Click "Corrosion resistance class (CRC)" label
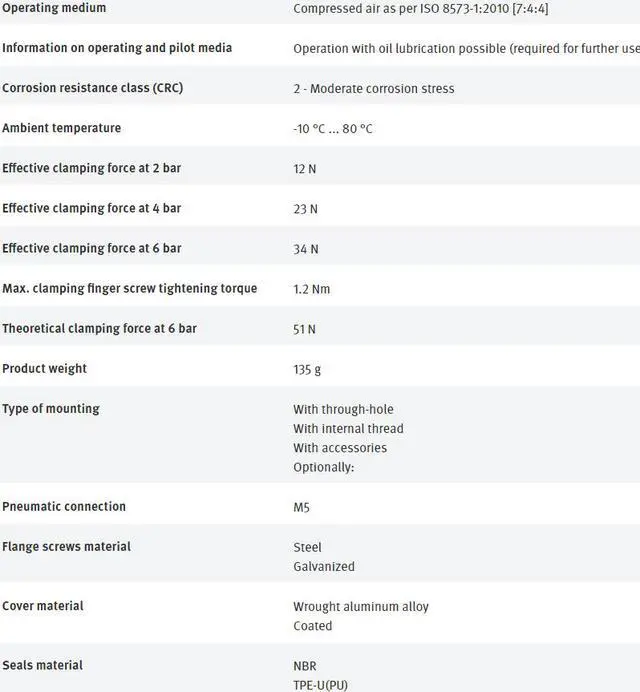This screenshot has height=692, width=640. (92, 88)
